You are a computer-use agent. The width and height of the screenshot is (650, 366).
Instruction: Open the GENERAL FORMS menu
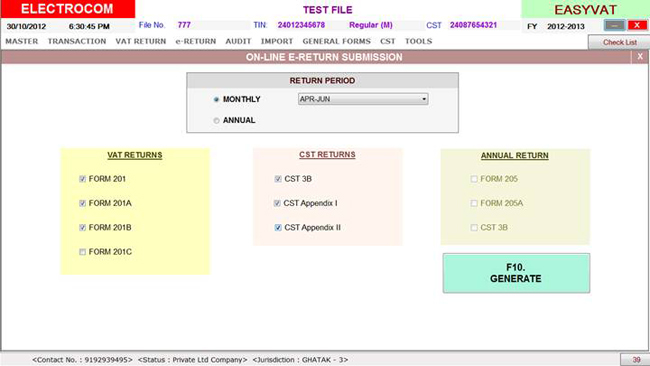point(336,41)
